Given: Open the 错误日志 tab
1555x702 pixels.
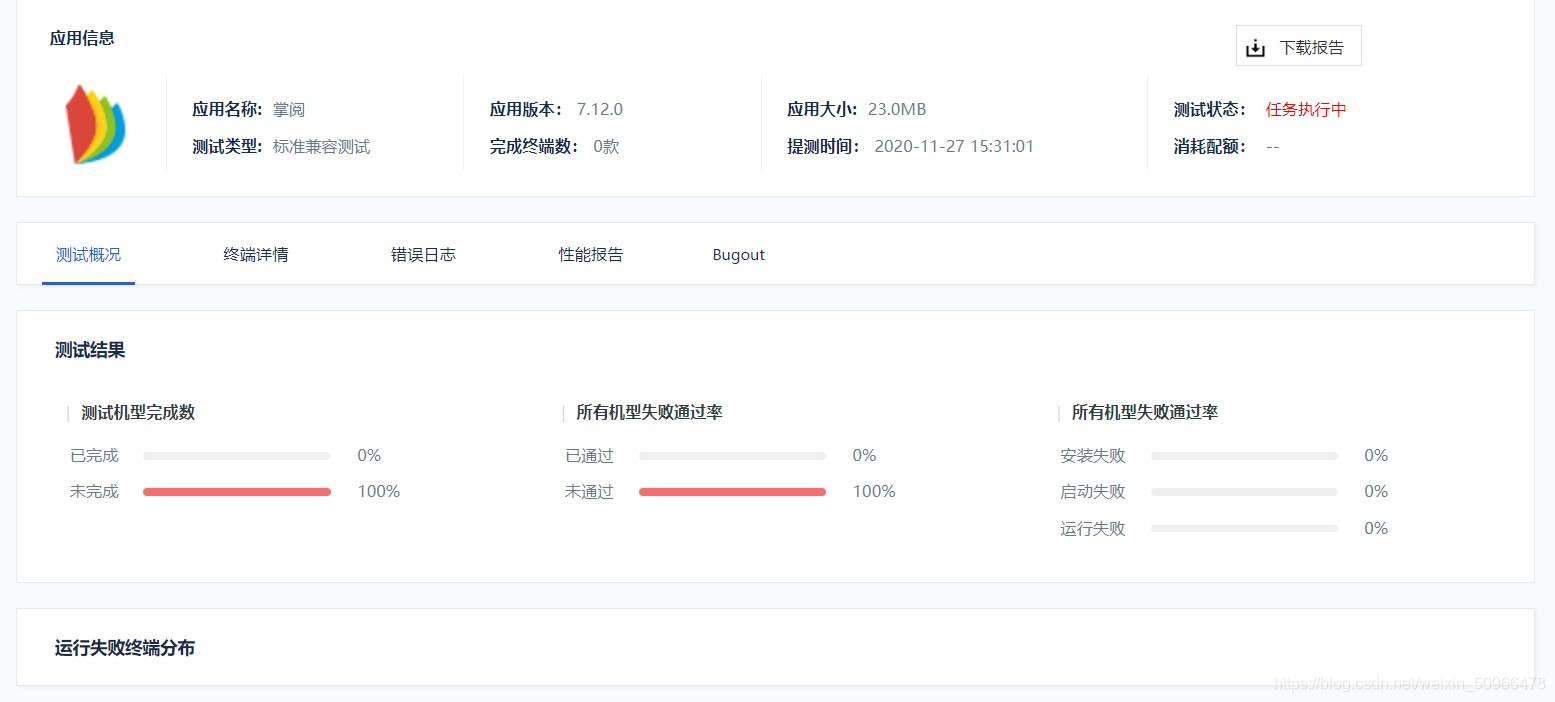Looking at the screenshot, I should pyautogui.click(x=423, y=255).
